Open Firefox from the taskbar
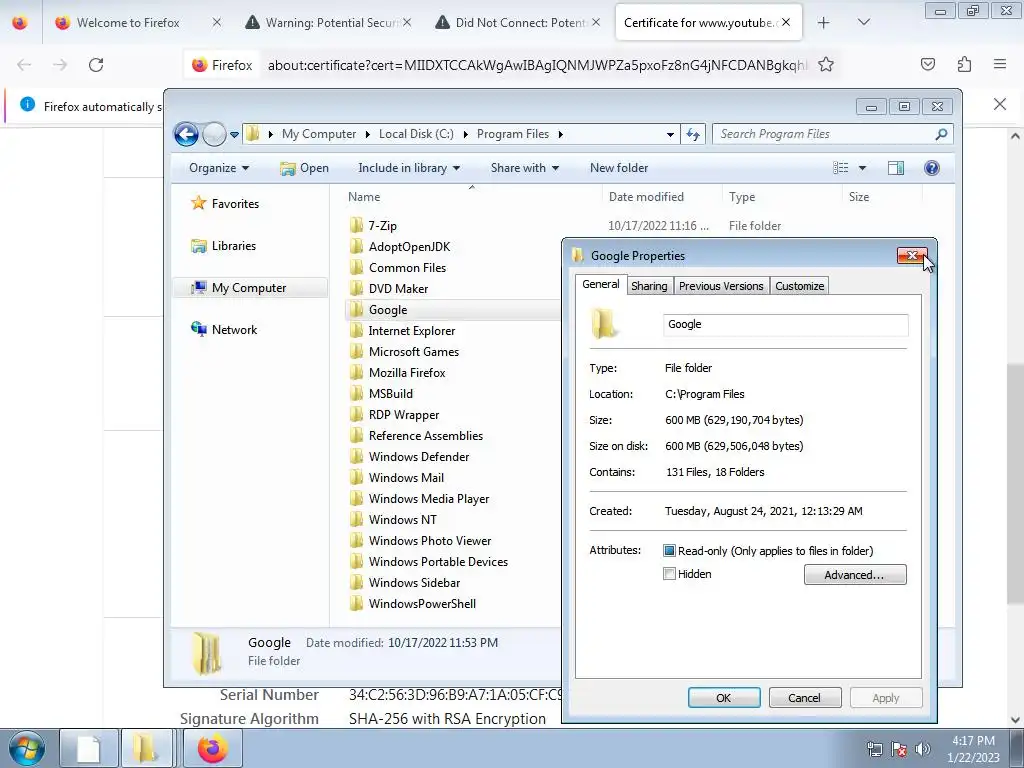This screenshot has height=768, width=1024. coord(212,748)
